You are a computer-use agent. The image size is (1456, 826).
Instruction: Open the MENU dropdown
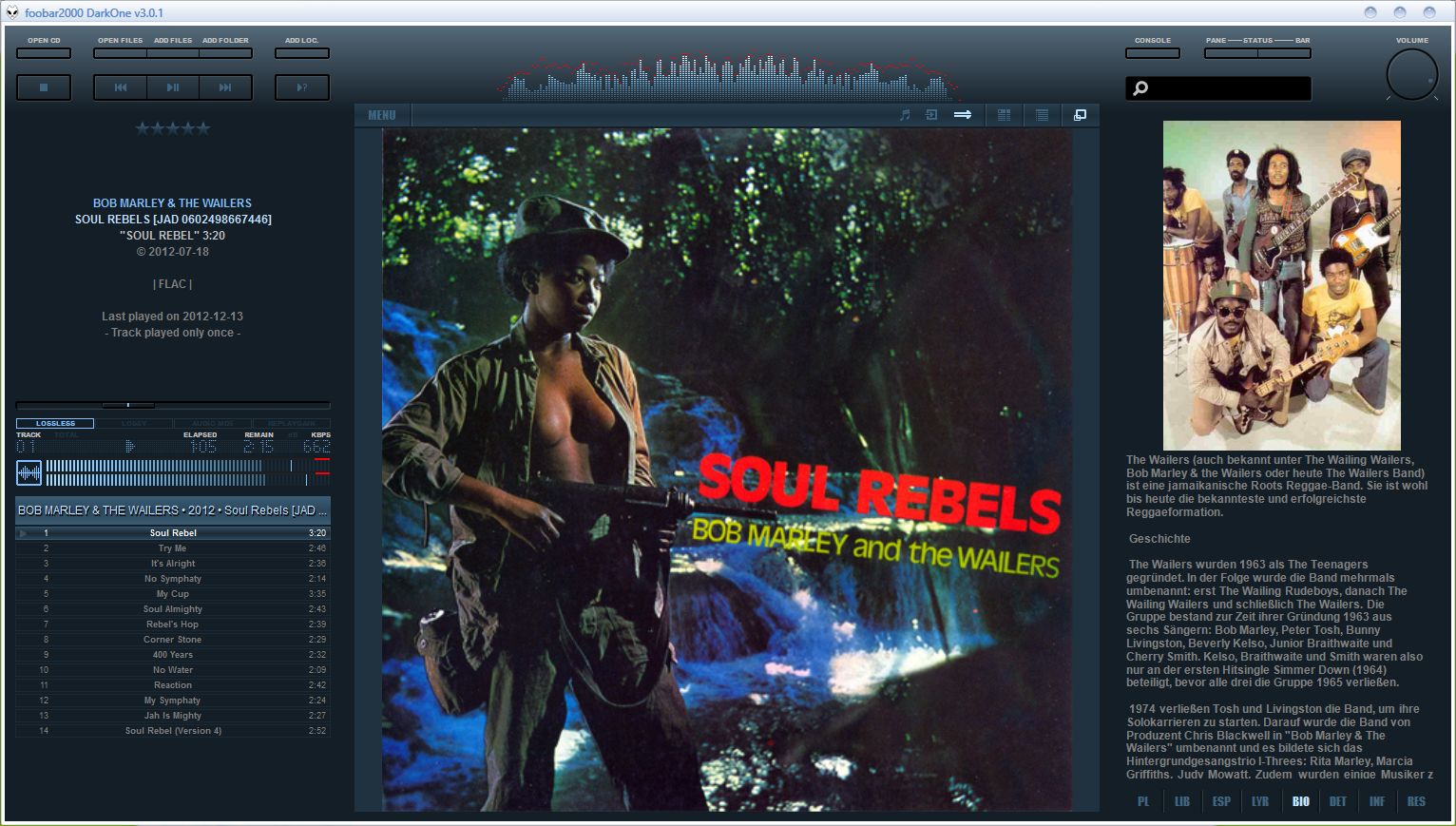[x=382, y=115]
